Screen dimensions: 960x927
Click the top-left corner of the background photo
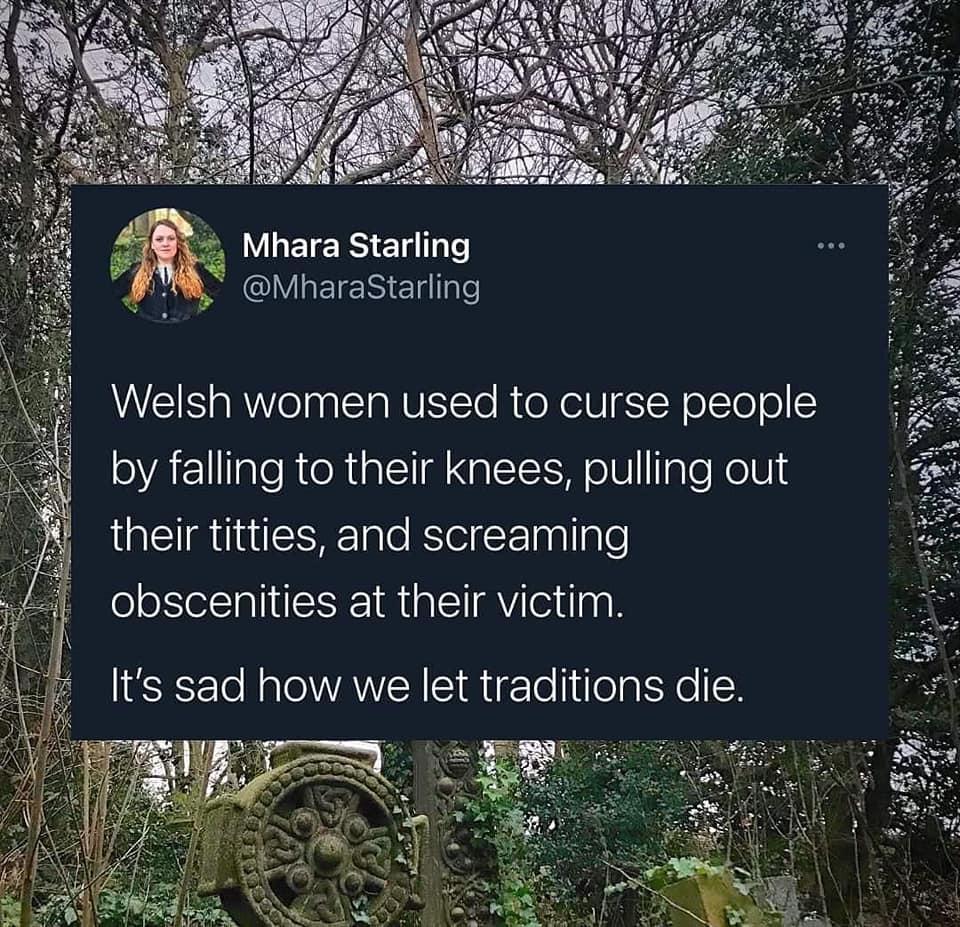[20, 20]
